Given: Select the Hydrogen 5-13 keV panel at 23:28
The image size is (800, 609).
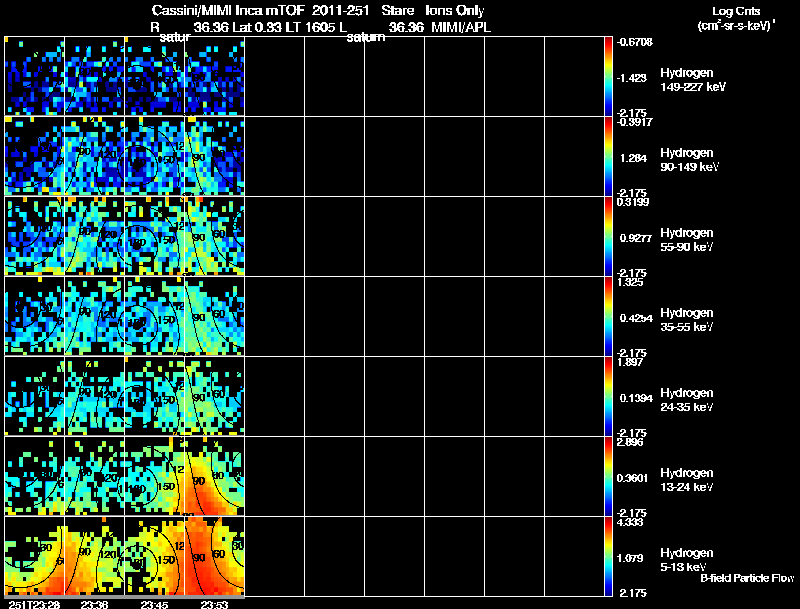Looking at the screenshot, I should 35,556.
